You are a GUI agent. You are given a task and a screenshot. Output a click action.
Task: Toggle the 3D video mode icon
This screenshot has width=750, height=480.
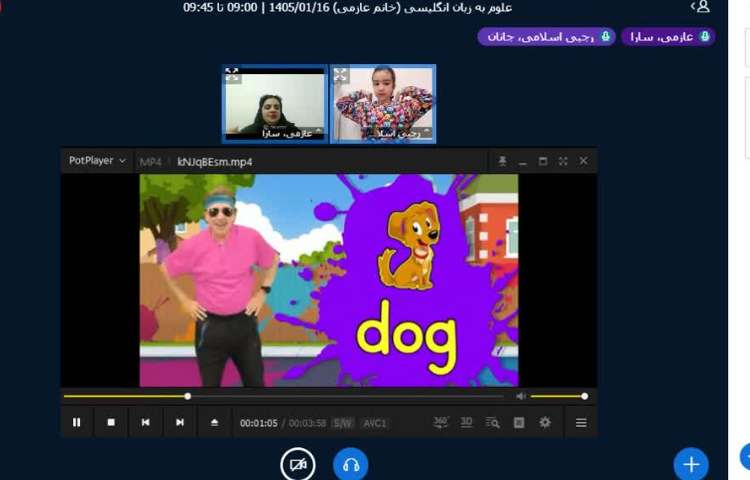click(x=466, y=423)
